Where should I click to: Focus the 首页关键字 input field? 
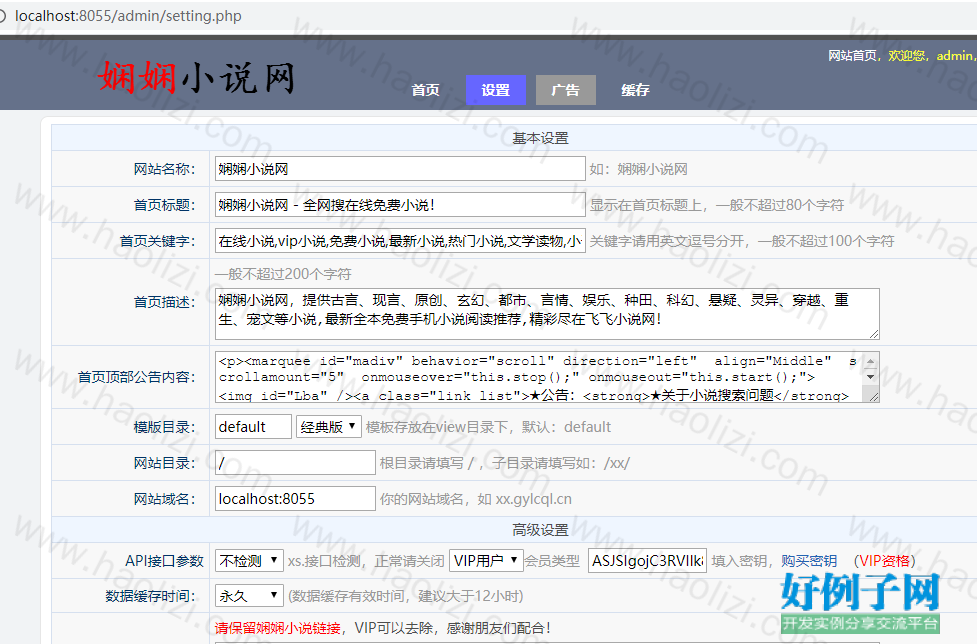(x=400, y=241)
